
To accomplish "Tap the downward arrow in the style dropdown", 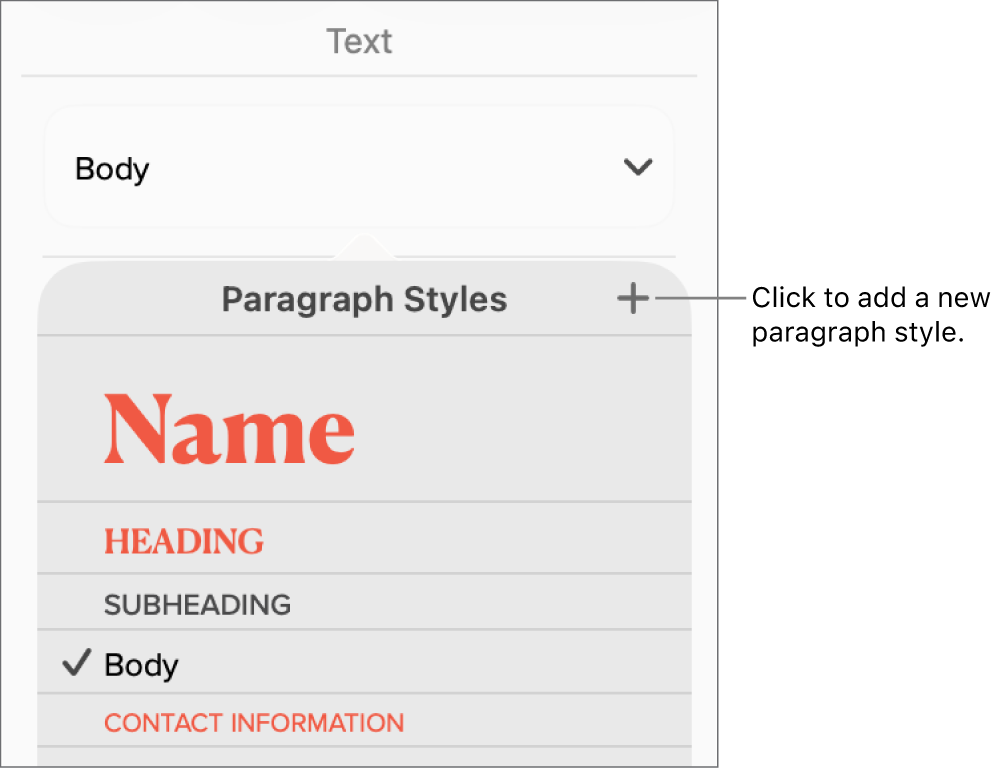I will point(637,167).
